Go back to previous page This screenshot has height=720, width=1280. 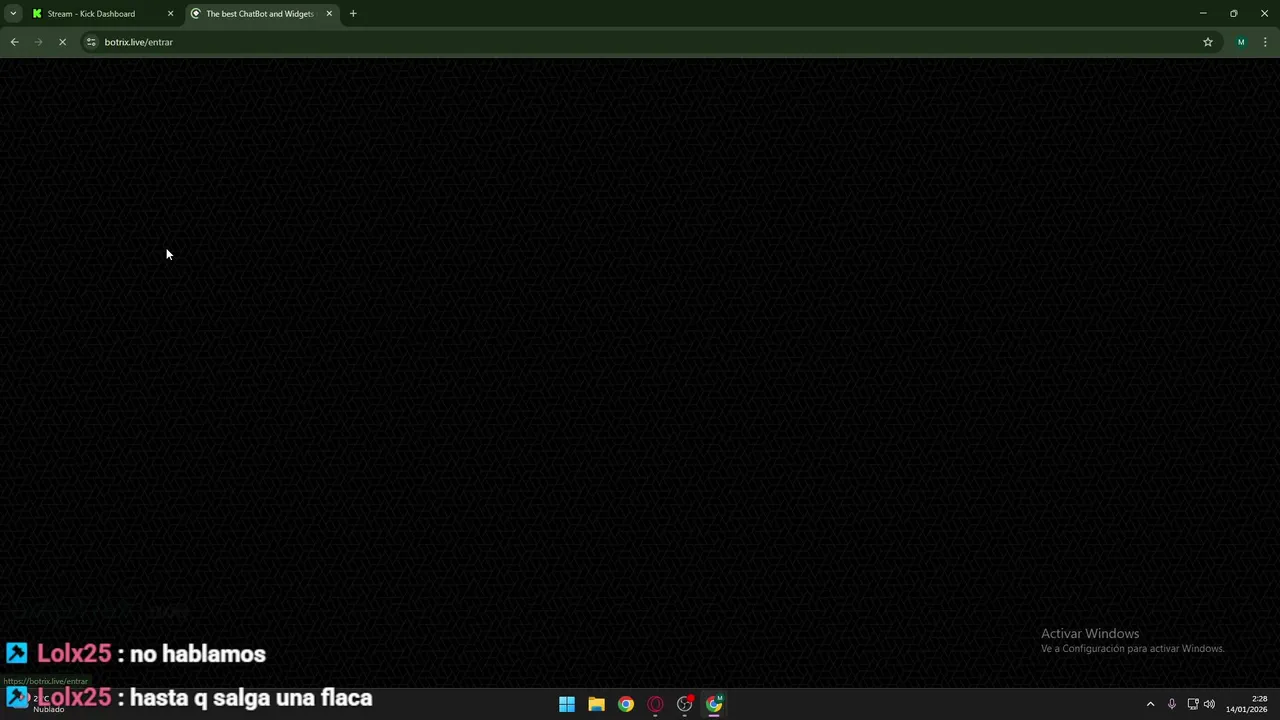(14, 42)
